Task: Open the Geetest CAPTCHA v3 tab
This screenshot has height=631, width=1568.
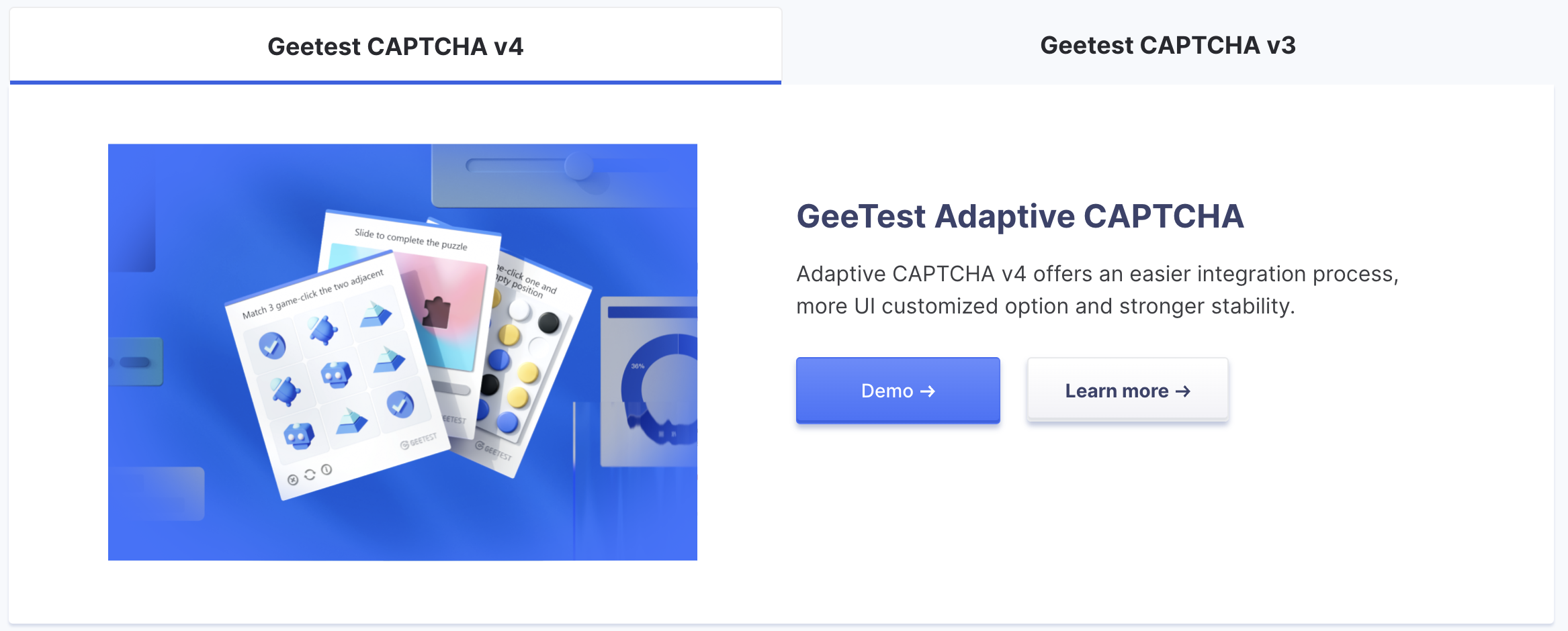Action: pyautogui.click(x=1168, y=45)
